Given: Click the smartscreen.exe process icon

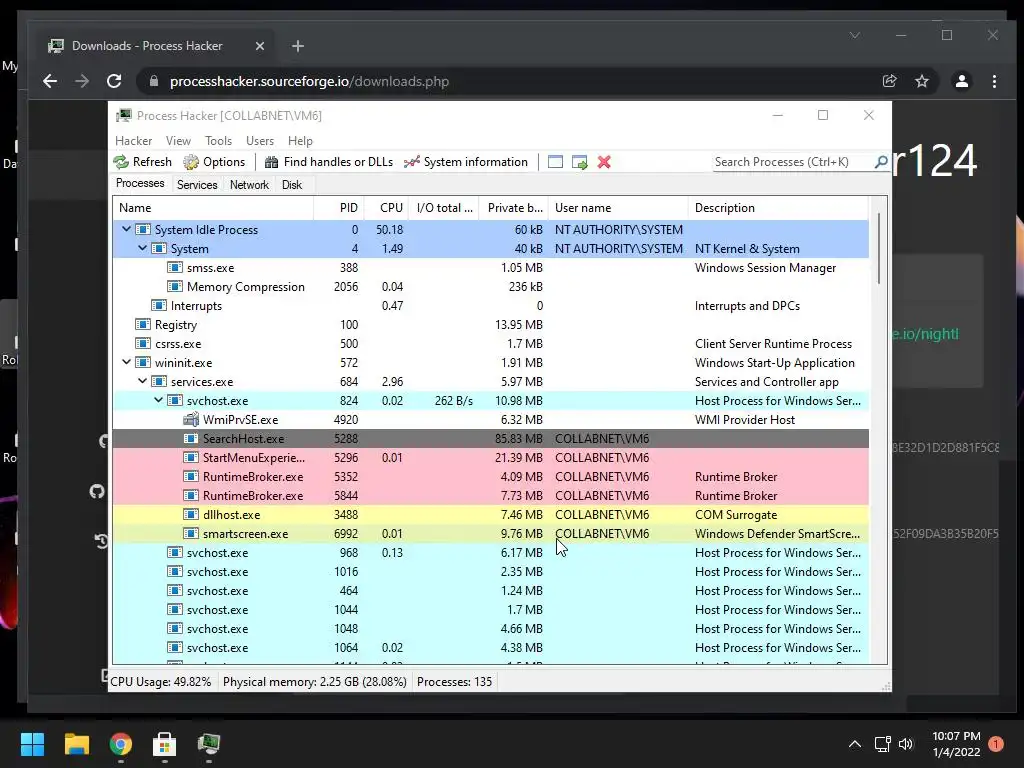Looking at the screenshot, I should pyautogui.click(x=191, y=534).
